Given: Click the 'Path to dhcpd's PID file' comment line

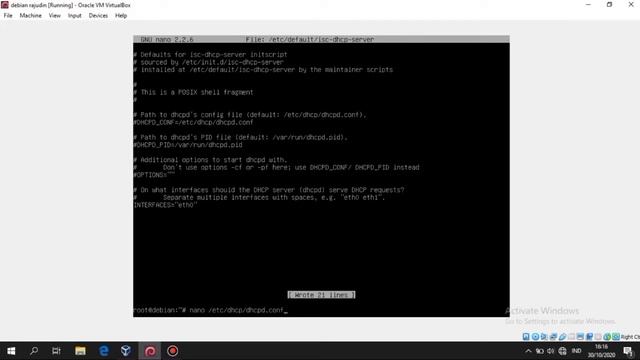Looking at the screenshot, I should coord(240,137).
